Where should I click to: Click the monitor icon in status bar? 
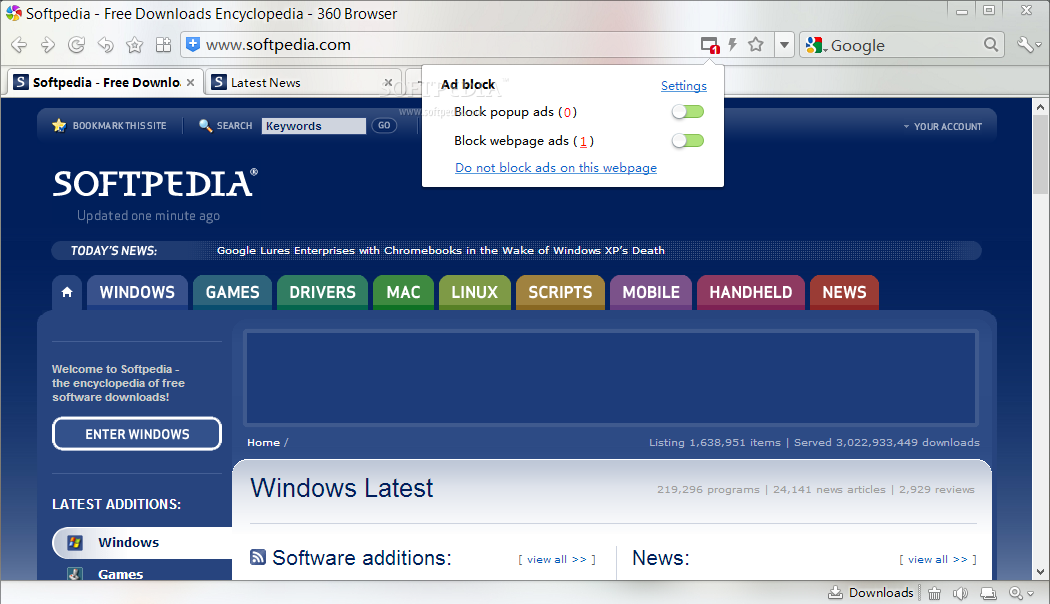(988, 593)
